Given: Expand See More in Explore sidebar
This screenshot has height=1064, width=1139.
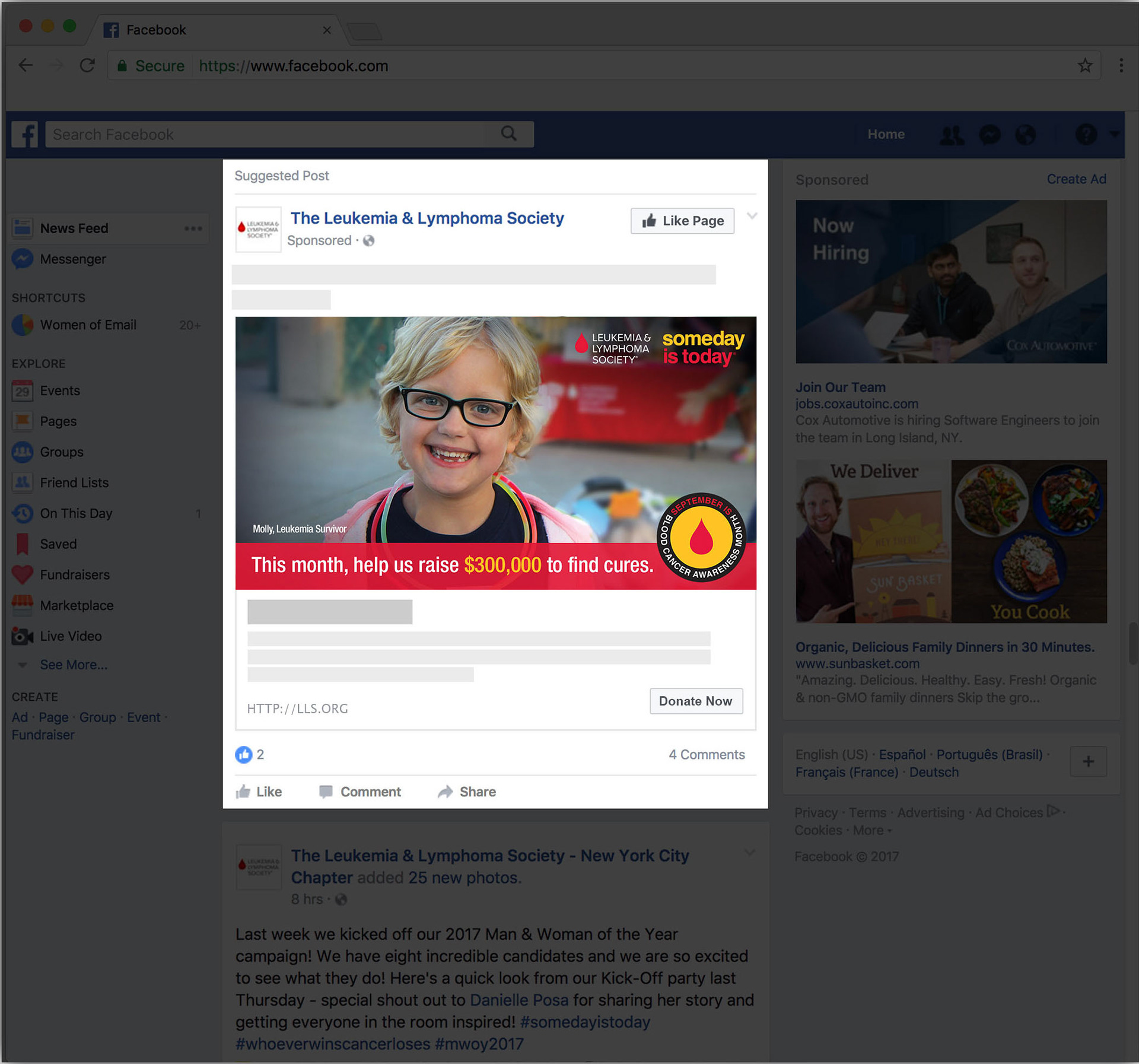Looking at the screenshot, I should click(74, 665).
